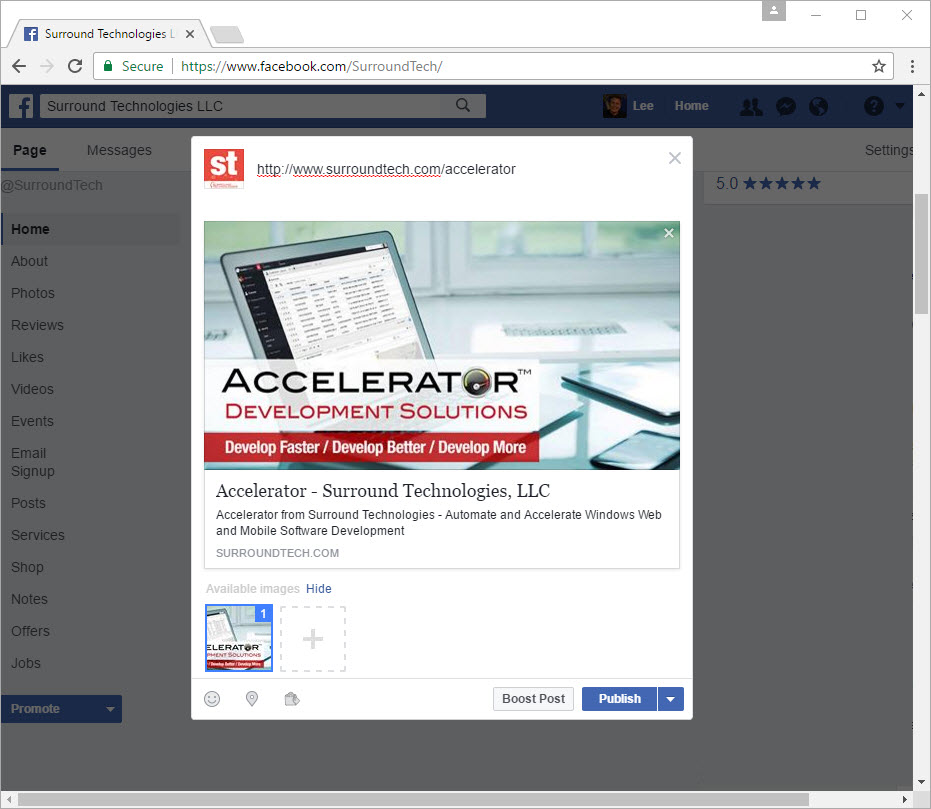Viewport: 931px width, 809px height.
Task: Click the scroll right arrow at bottom
Action: [904, 800]
